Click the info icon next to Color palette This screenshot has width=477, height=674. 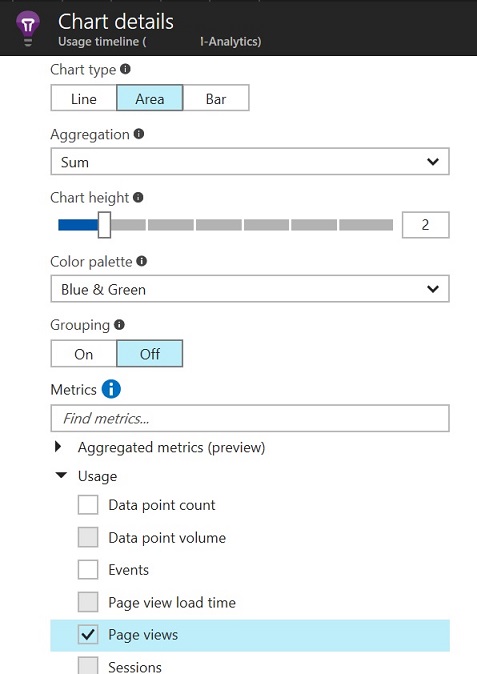(141, 261)
